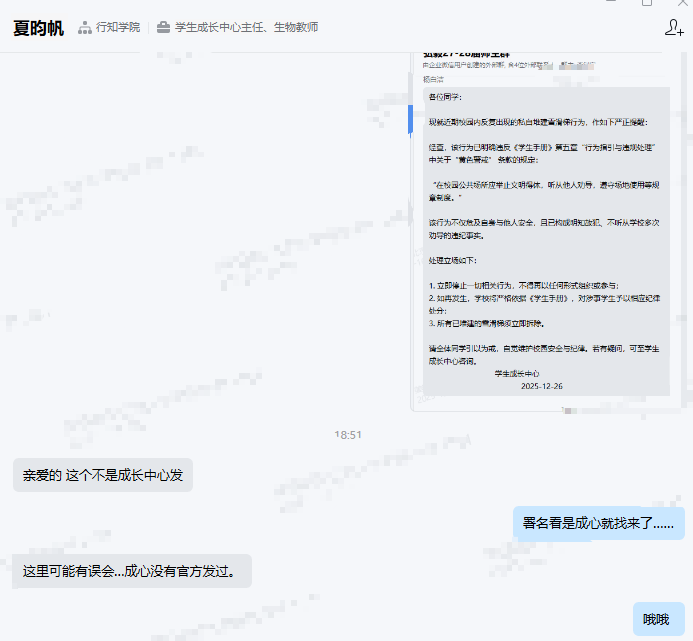Click the 行知学院 department label
693x641 pixels.
click(118, 27)
